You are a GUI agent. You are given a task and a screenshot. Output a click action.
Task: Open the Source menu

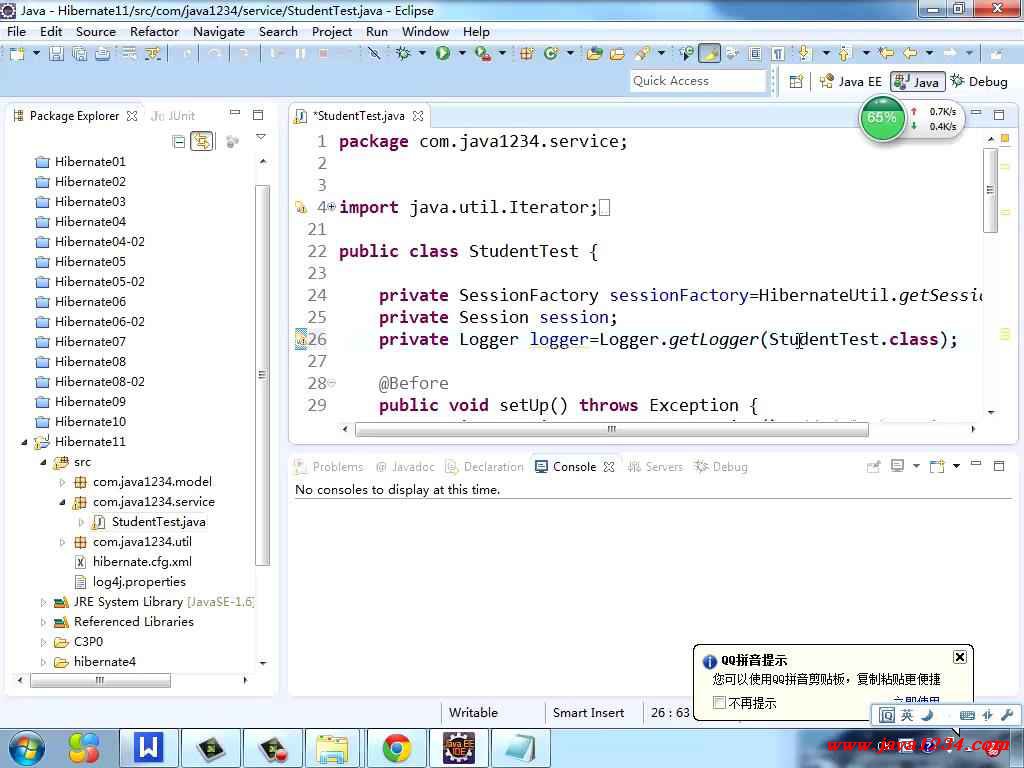coord(95,31)
